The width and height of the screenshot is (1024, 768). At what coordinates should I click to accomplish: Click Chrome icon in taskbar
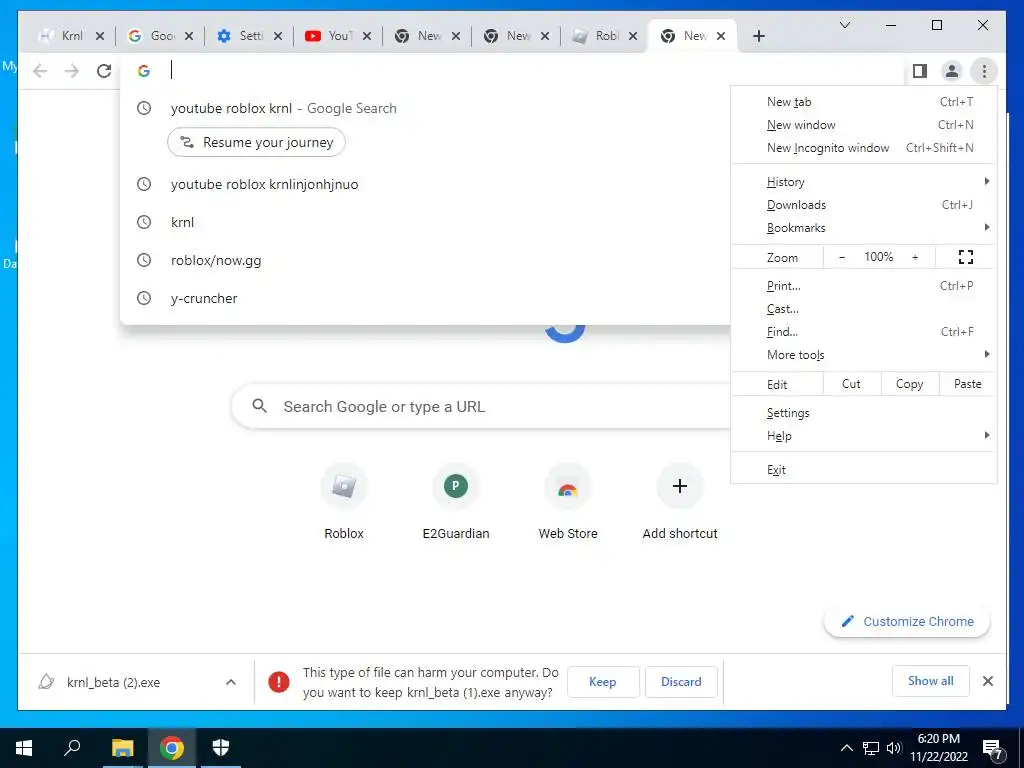coord(171,748)
